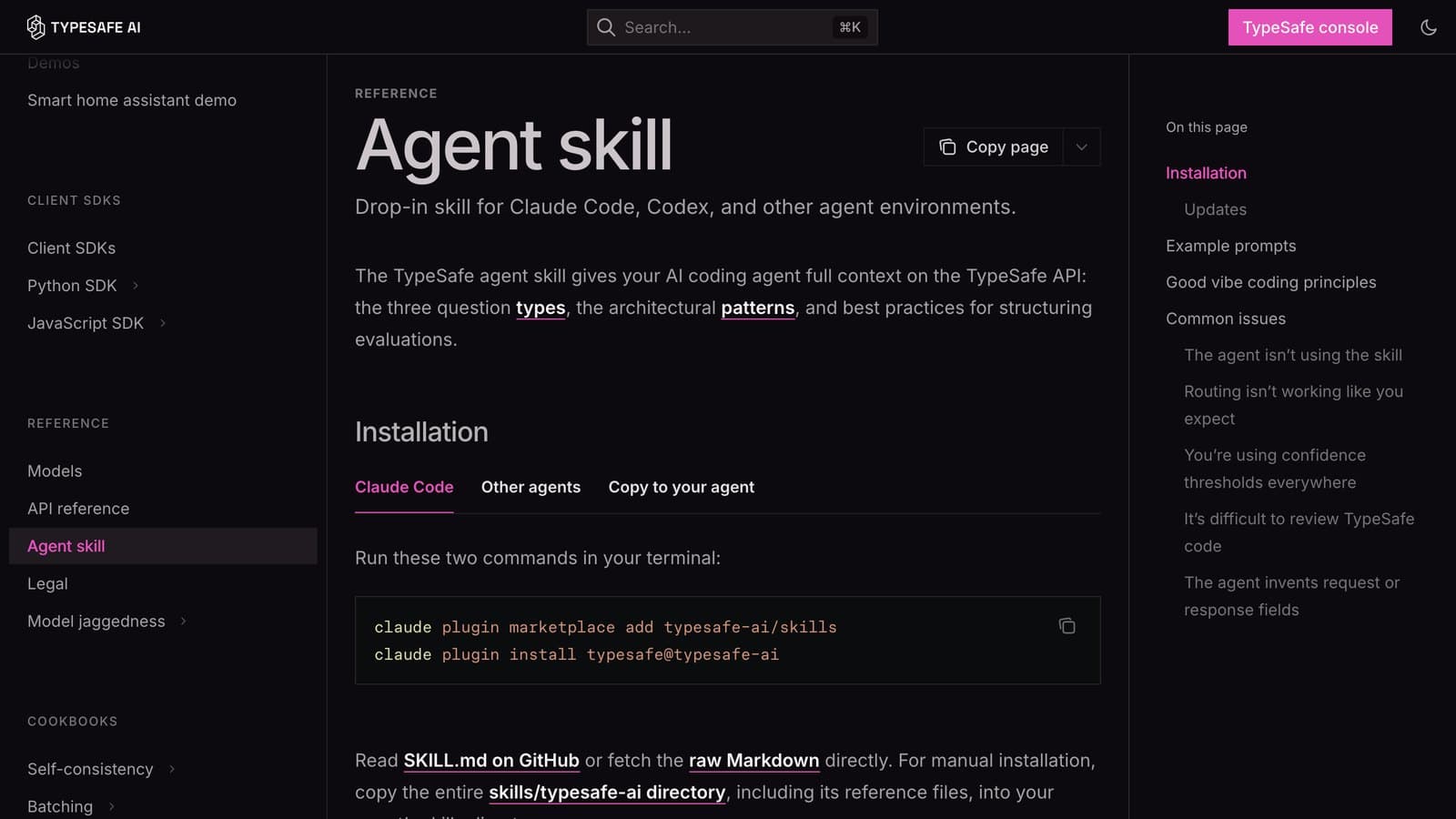The image size is (1456, 819).
Task: Open skills/typesafe-ai directory link
Action: click(607, 792)
